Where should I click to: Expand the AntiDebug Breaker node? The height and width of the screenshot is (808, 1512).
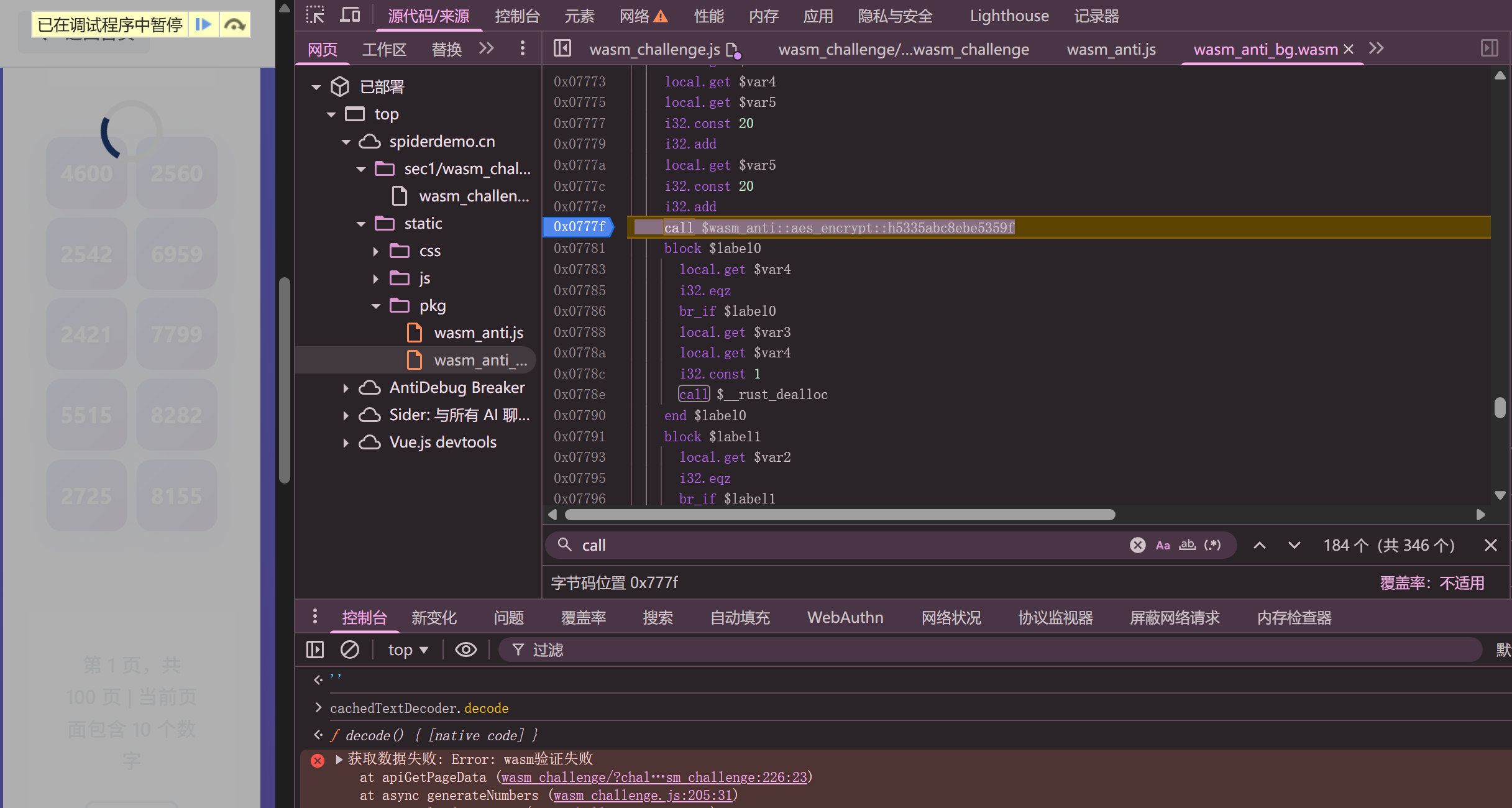[346, 388]
